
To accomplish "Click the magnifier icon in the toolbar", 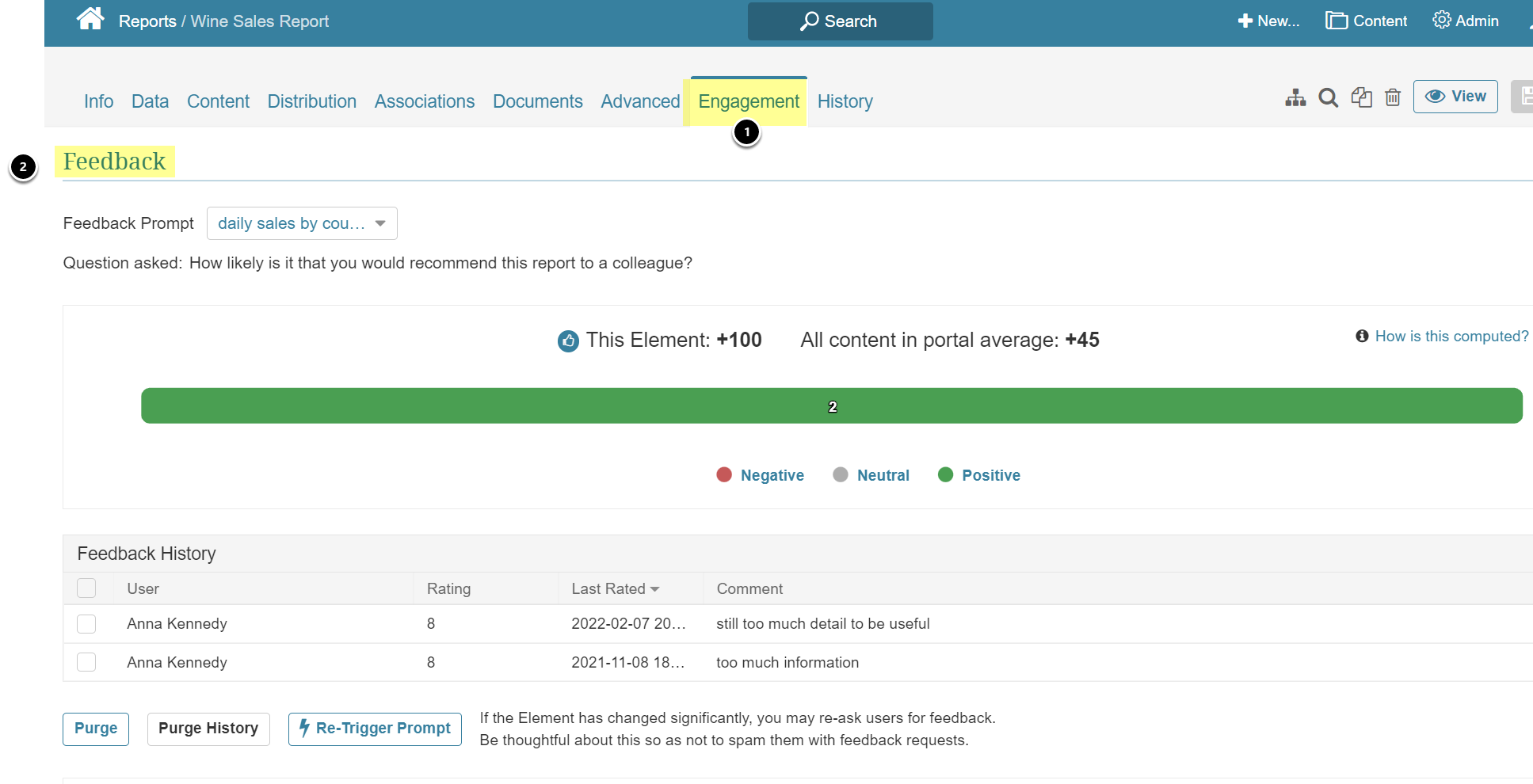I will [x=1328, y=97].
